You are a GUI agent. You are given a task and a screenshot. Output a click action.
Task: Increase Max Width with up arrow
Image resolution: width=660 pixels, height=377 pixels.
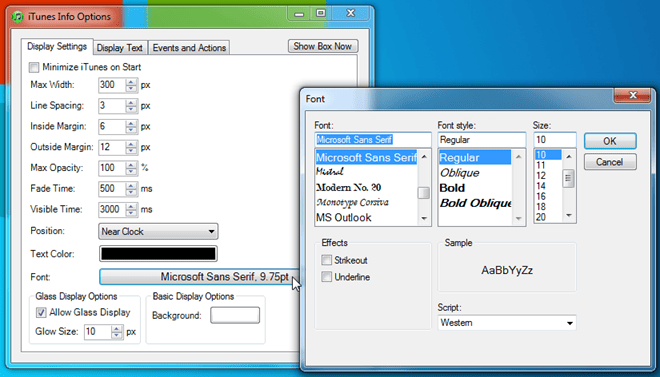[x=131, y=82]
